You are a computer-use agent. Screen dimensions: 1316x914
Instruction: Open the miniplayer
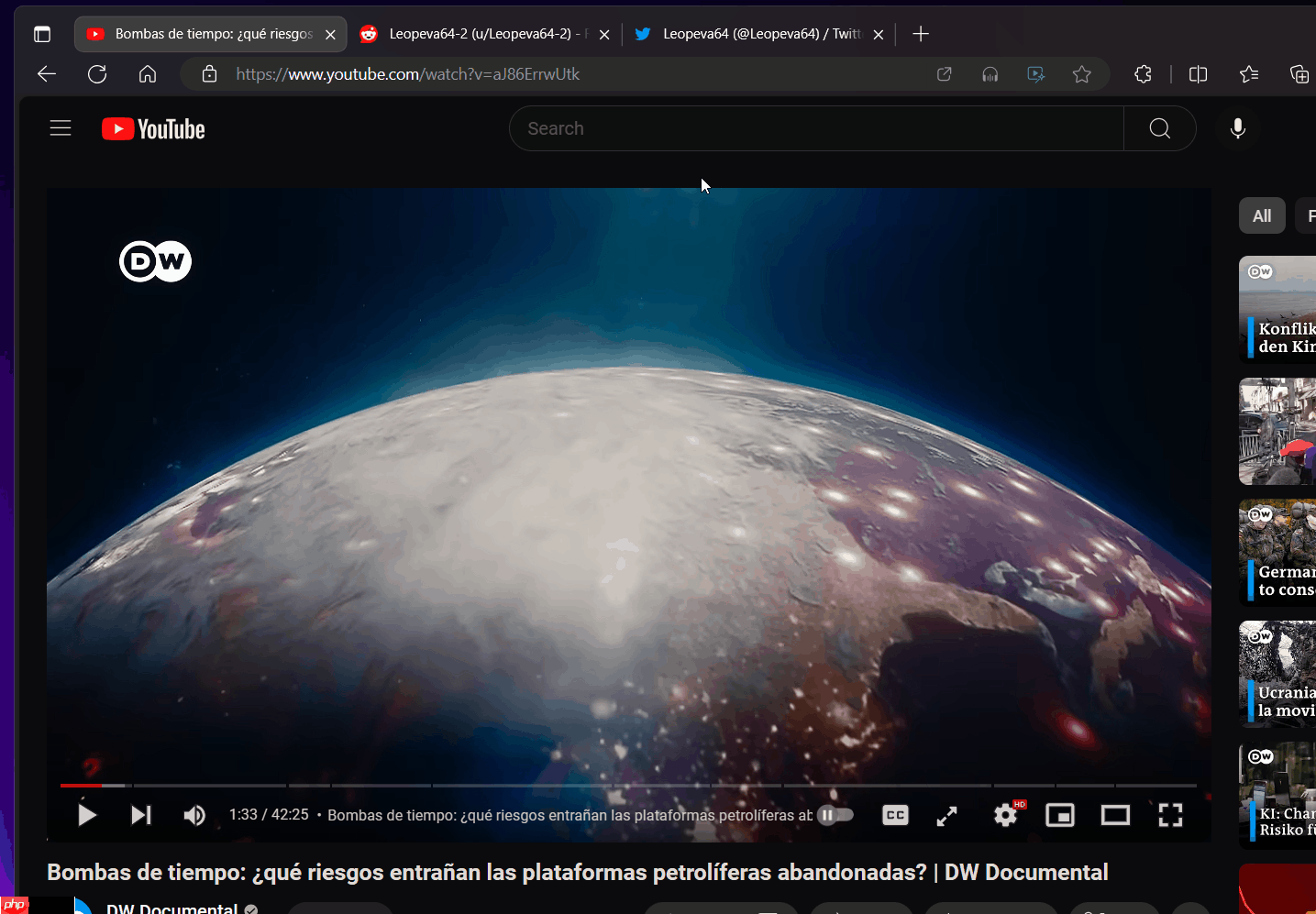click(1060, 814)
